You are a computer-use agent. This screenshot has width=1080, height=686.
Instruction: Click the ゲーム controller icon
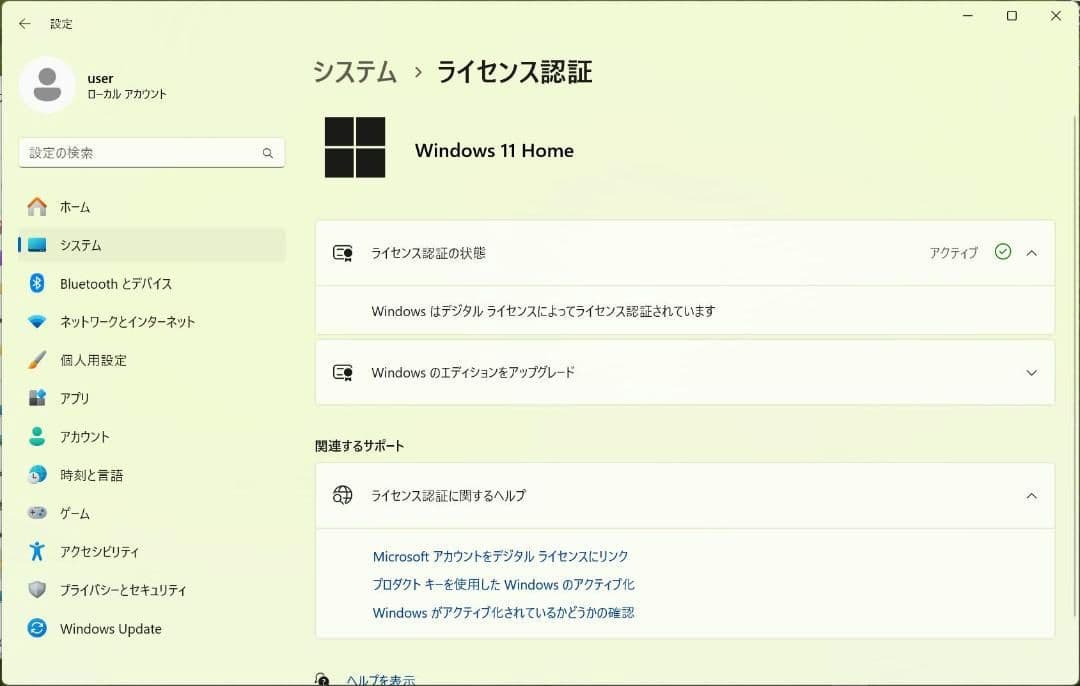click(37, 513)
